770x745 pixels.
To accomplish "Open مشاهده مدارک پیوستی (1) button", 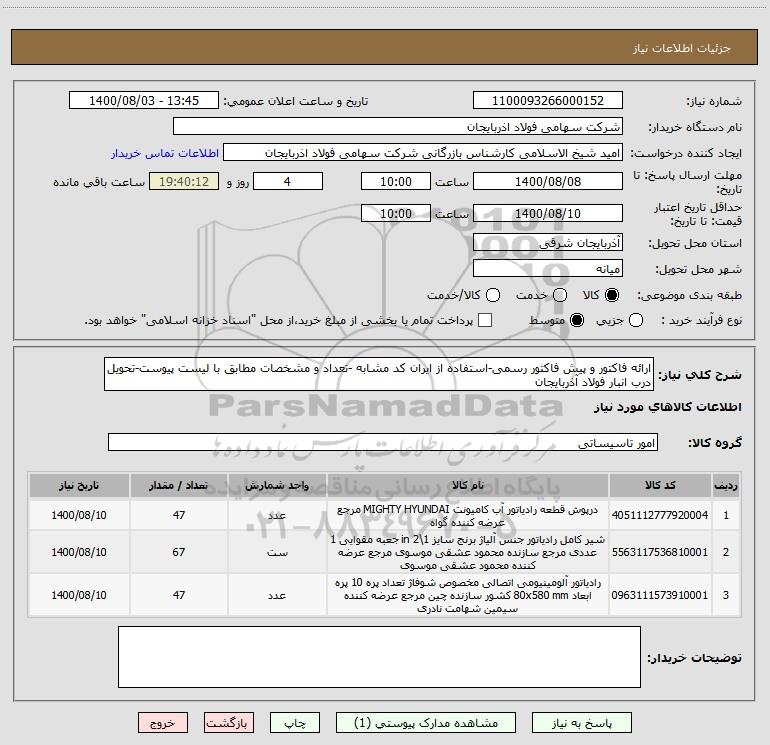I will (x=426, y=723).
